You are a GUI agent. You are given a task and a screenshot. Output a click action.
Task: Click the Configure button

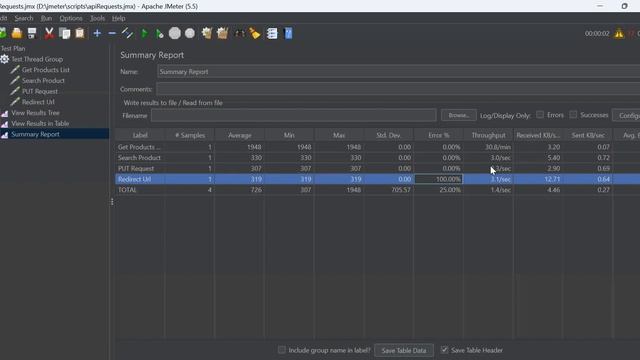click(x=626, y=116)
